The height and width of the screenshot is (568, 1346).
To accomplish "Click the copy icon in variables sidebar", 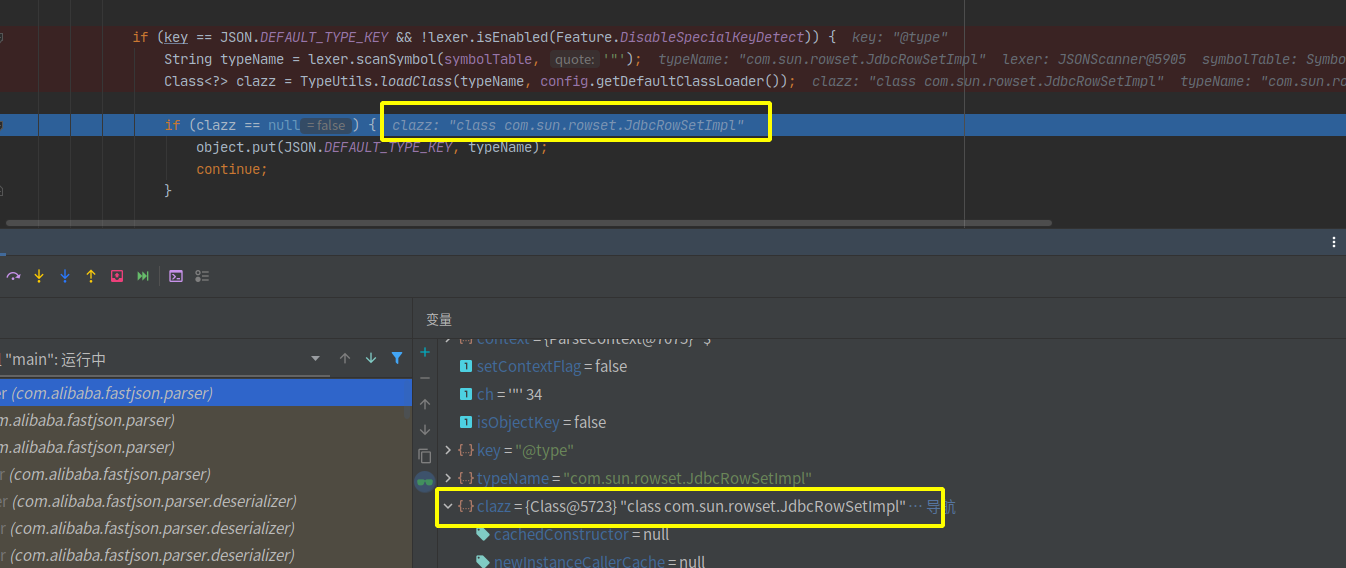I will click(x=425, y=455).
